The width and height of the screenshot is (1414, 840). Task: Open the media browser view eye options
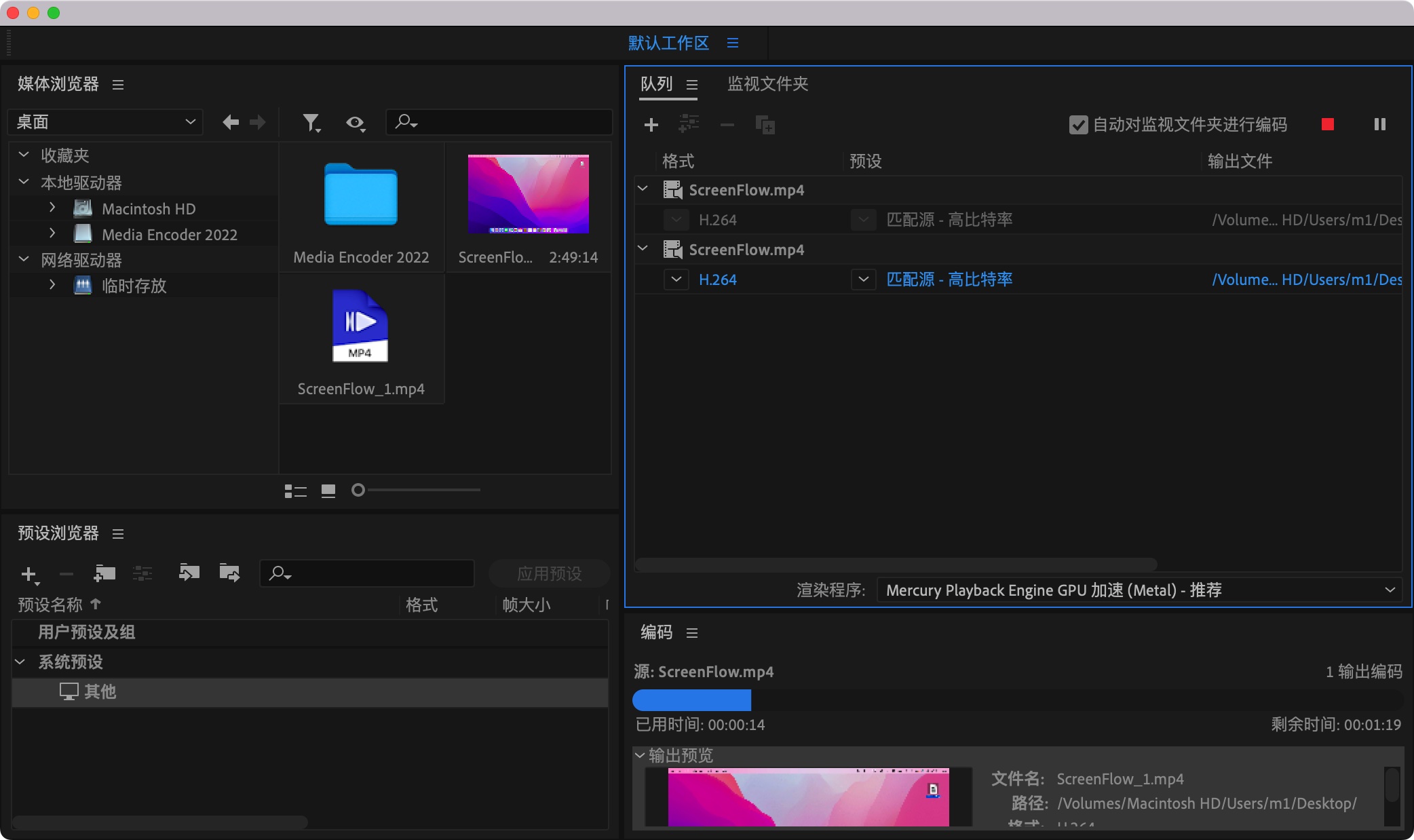tap(355, 123)
